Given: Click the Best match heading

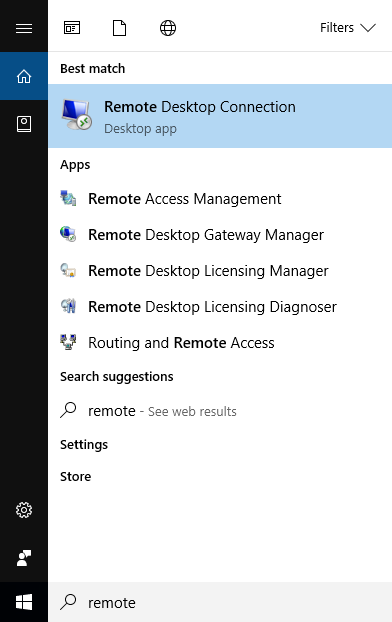Looking at the screenshot, I should 92,69.
